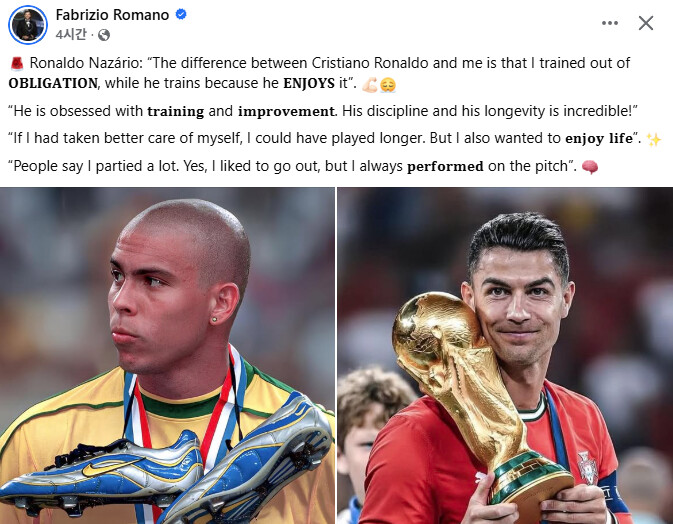Click the flexed bicep emoji
The height and width of the screenshot is (524, 673).
click(x=370, y=85)
